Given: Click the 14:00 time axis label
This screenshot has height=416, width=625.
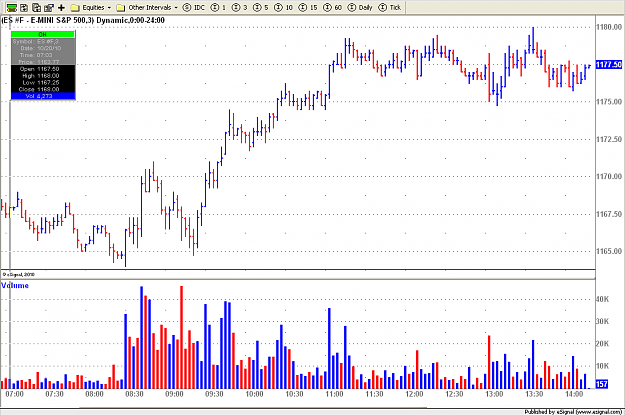Looking at the screenshot, I should [x=574, y=394].
